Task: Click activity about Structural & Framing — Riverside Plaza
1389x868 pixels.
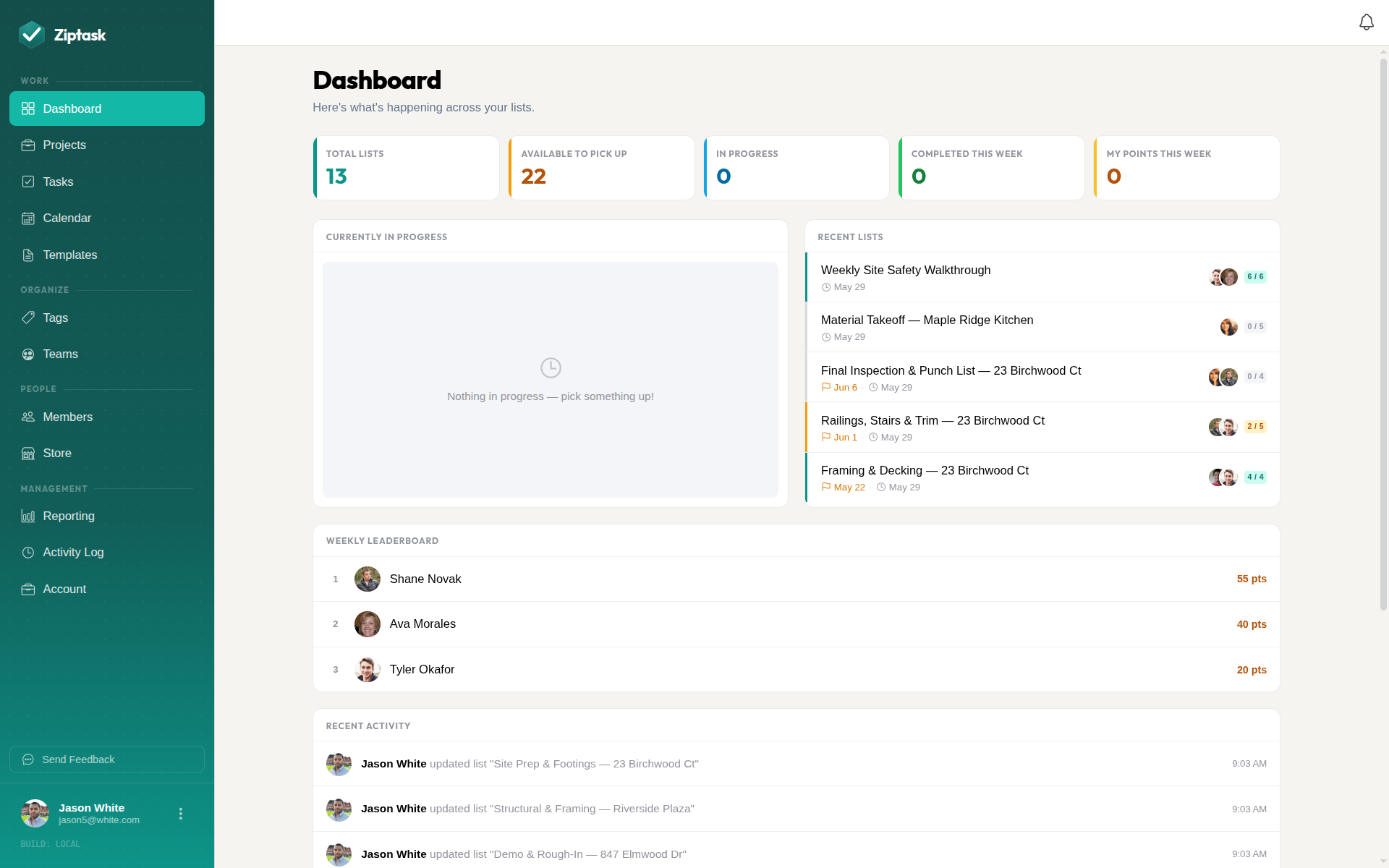Action: coord(796,809)
